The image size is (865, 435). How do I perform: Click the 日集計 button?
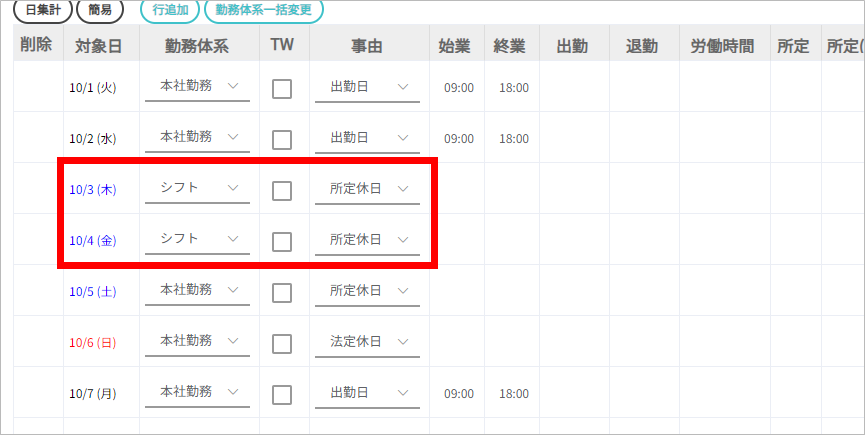coord(42,10)
